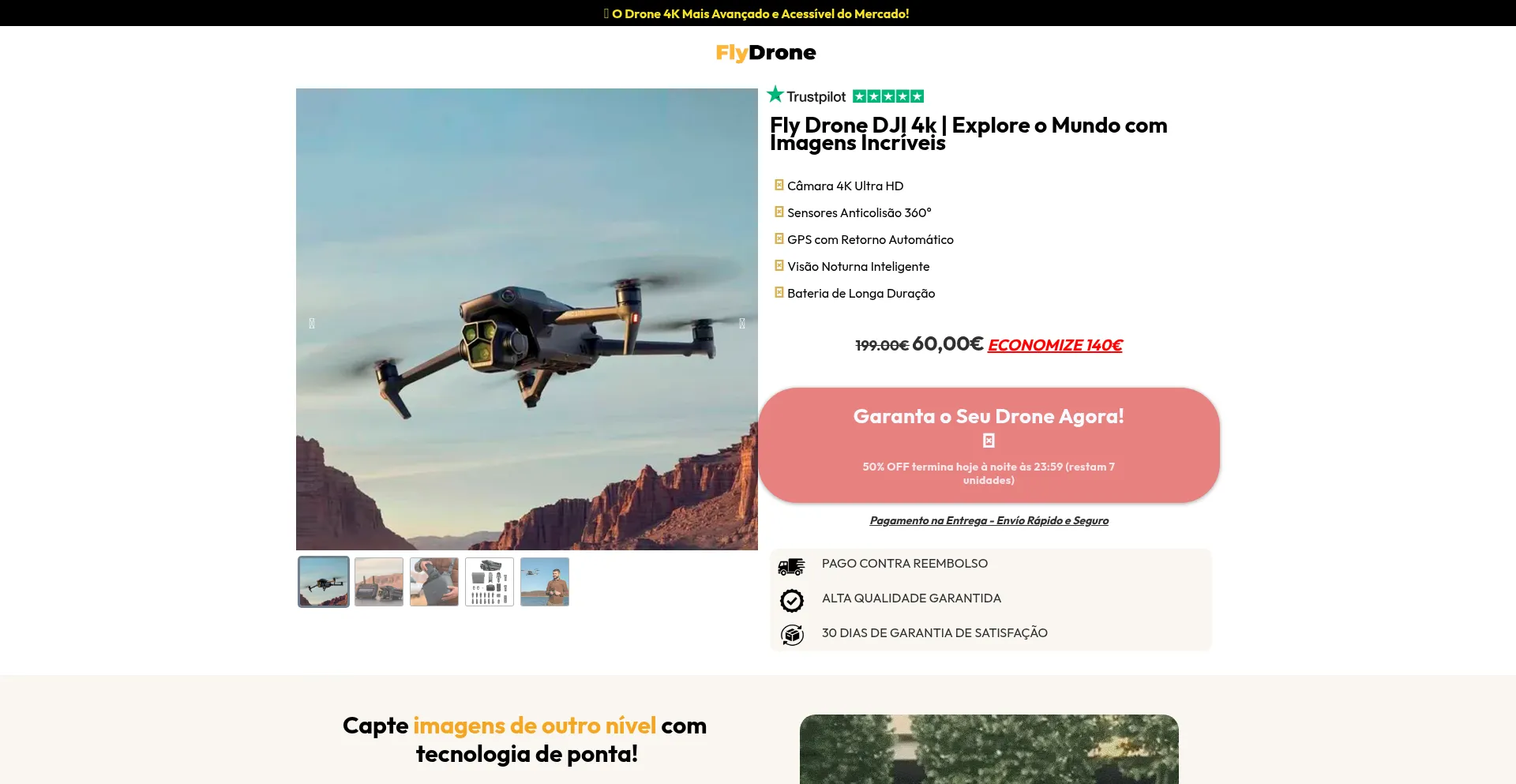
Task: Click GPS com Retorno Automático bullet icon
Action: click(x=779, y=238)
